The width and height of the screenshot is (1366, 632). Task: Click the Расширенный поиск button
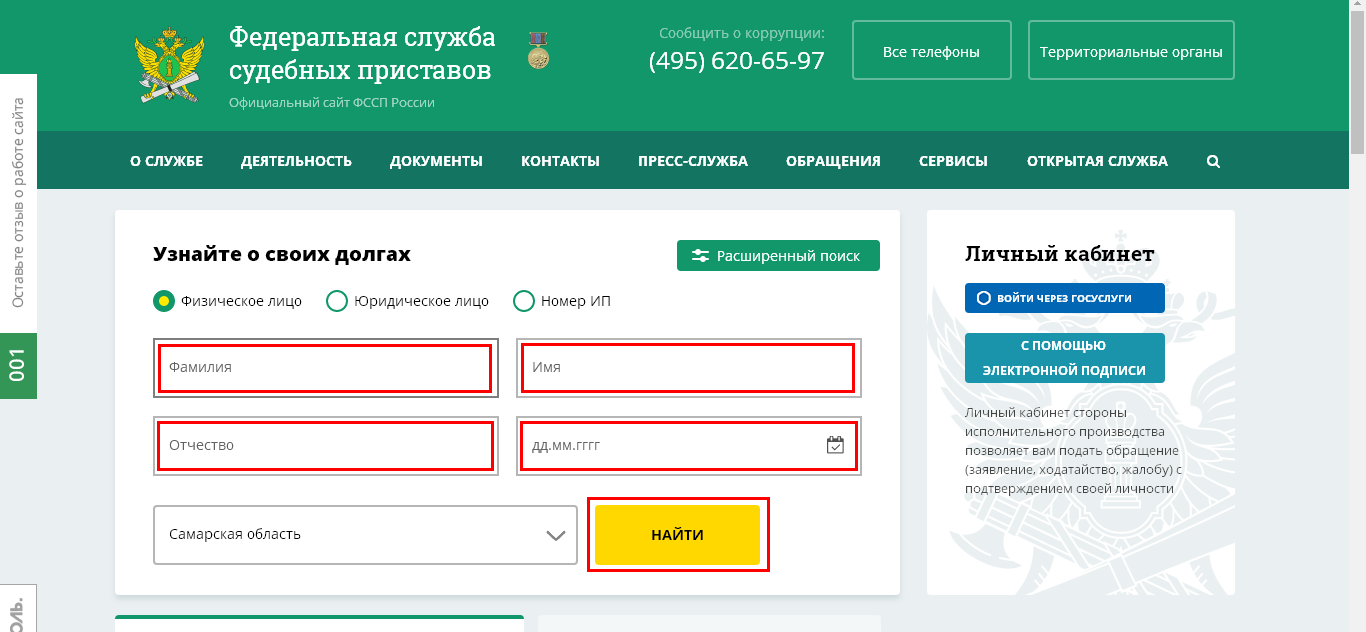coord(778,256)
